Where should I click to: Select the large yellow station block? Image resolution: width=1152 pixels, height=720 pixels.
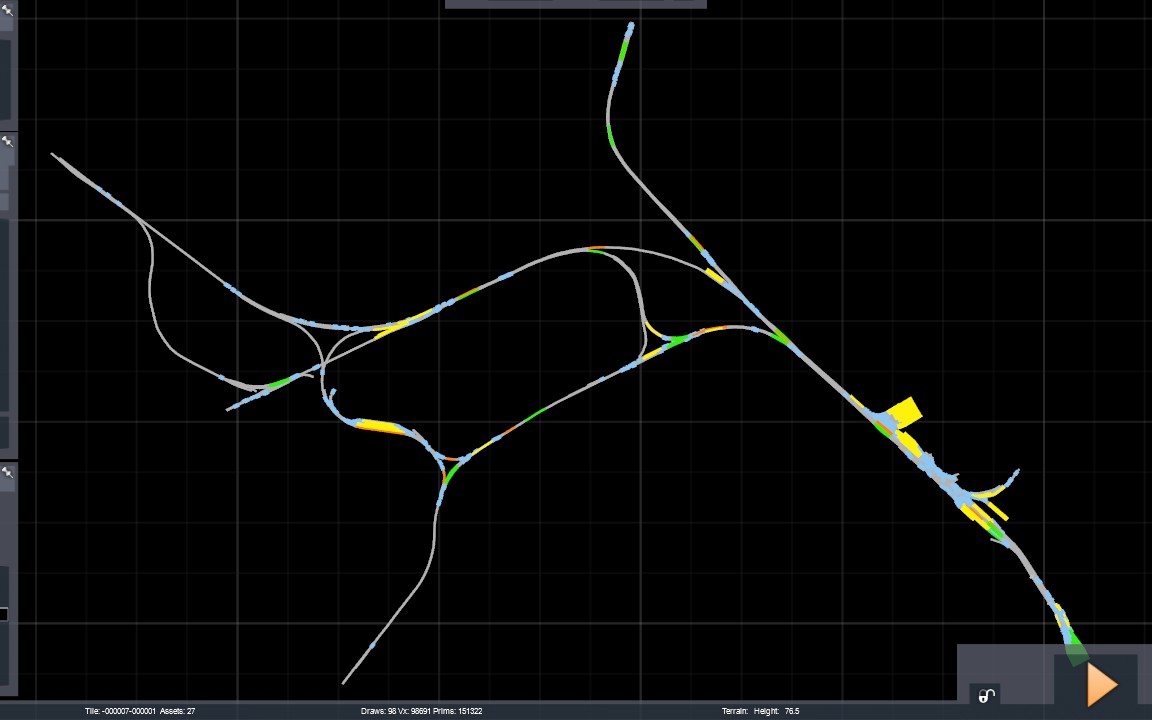tap(904, 412)
